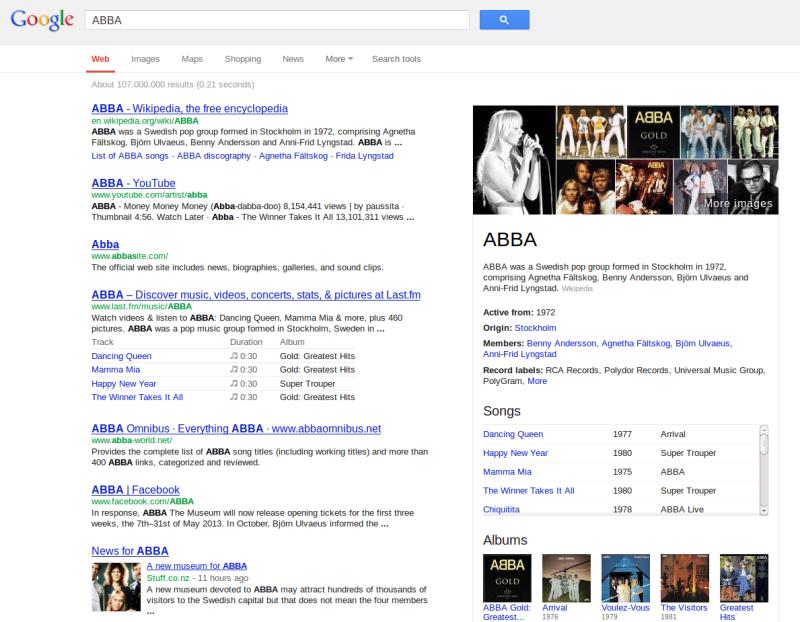The height and width of the screenshot is (622, 800).
Task: Open Mamma Mia in Last.fm track list
Action: [x=116, y=369]
